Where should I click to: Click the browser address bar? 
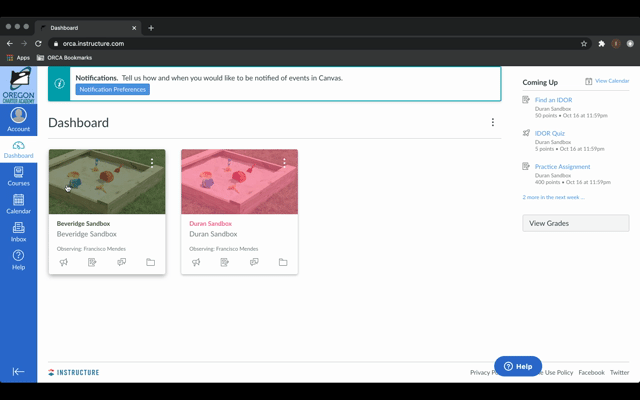coord(318,44)
